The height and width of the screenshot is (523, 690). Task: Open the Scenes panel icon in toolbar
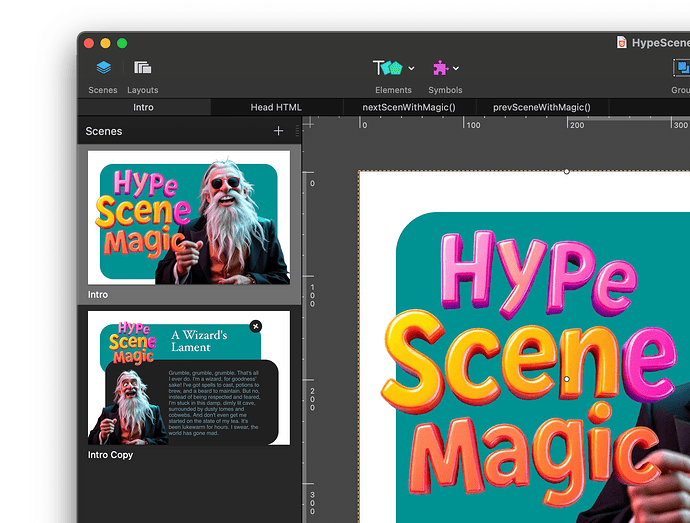pyautogui.click(x=104, y=68)
